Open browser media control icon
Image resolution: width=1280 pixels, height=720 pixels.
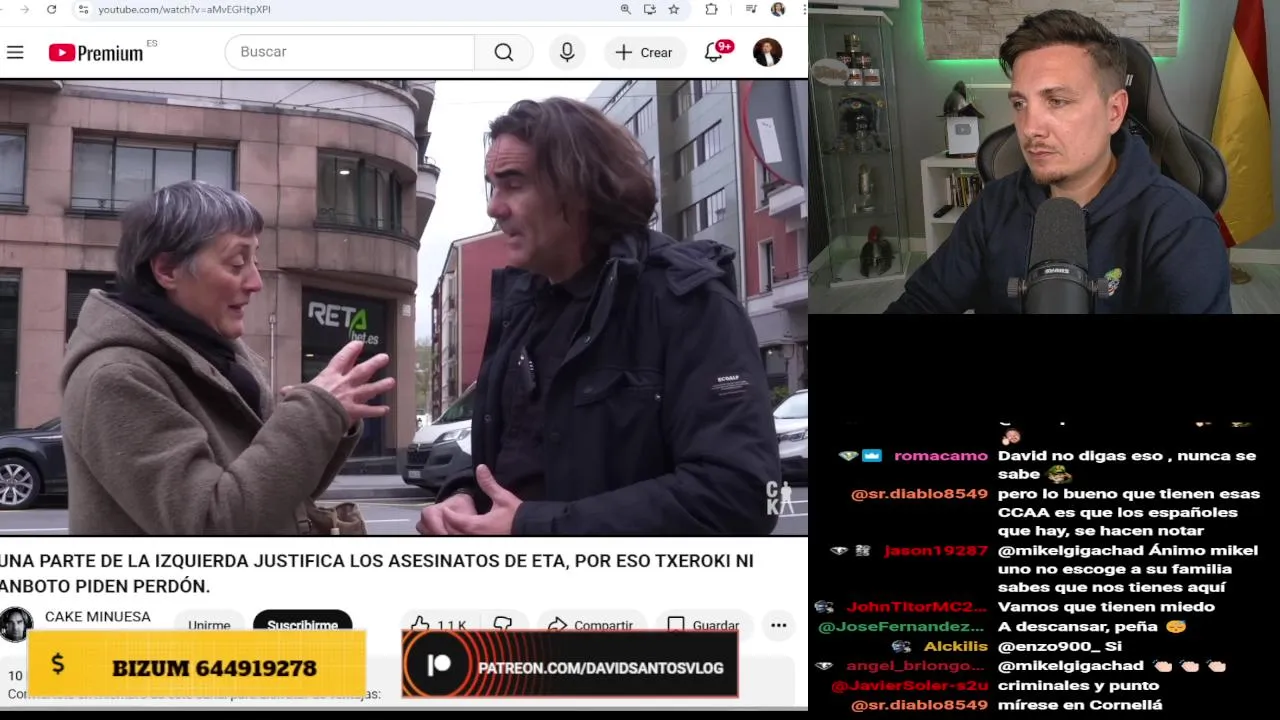point(751,9)
